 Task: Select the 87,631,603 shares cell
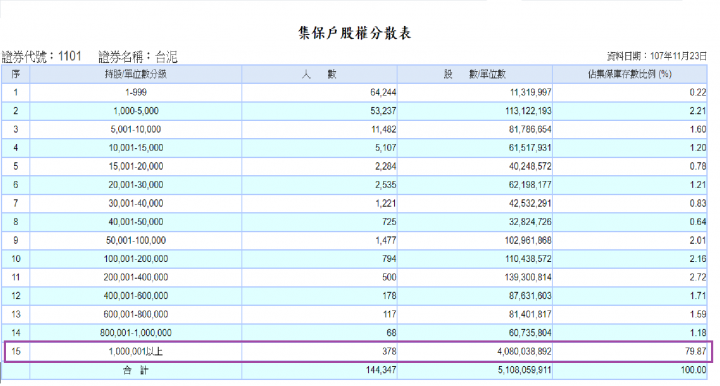pos(475,296)
